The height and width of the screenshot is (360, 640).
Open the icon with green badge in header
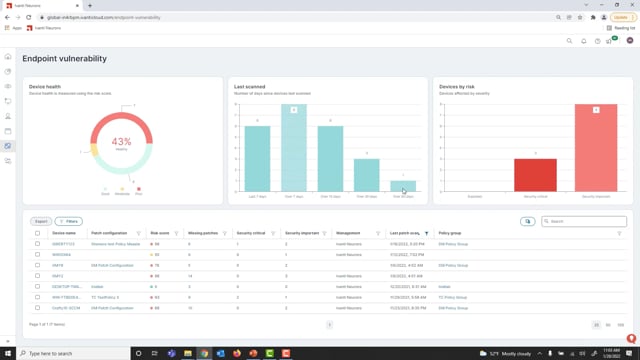pos(611,40)
